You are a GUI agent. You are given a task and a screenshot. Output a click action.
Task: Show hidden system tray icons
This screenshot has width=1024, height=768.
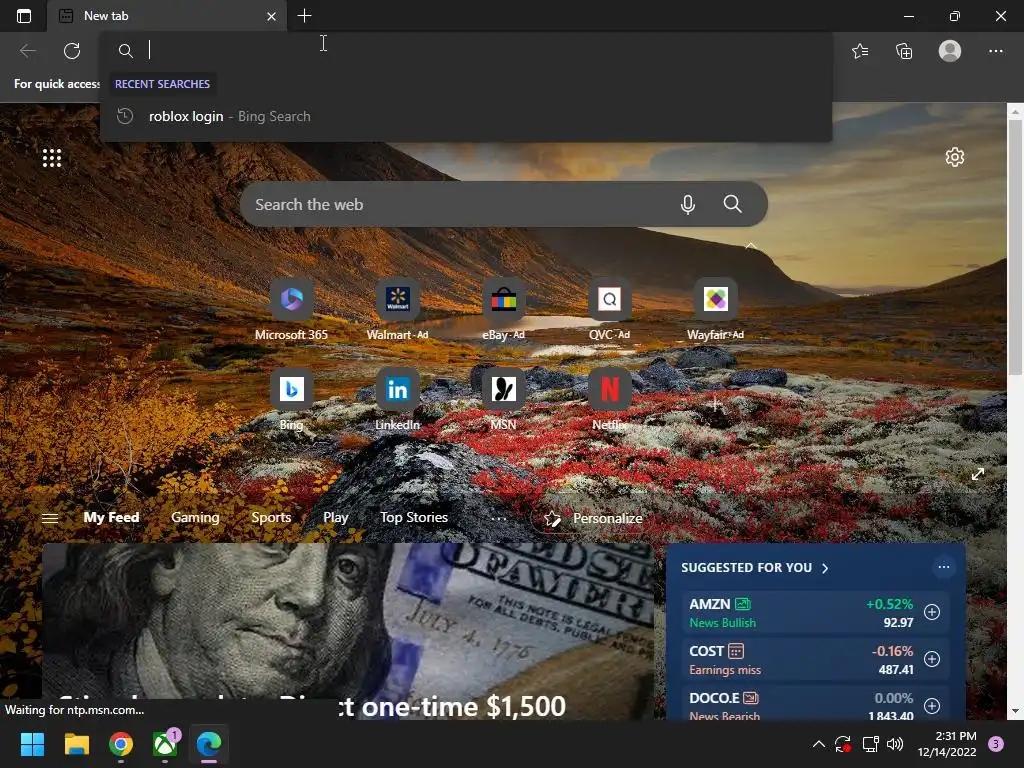click(818, 744)
